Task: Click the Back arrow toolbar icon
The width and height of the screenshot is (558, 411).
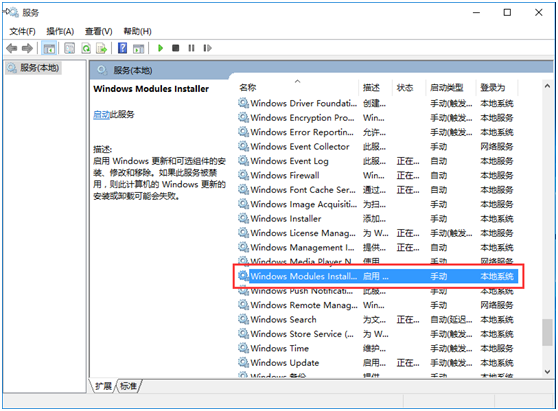Action: (12, 48)
